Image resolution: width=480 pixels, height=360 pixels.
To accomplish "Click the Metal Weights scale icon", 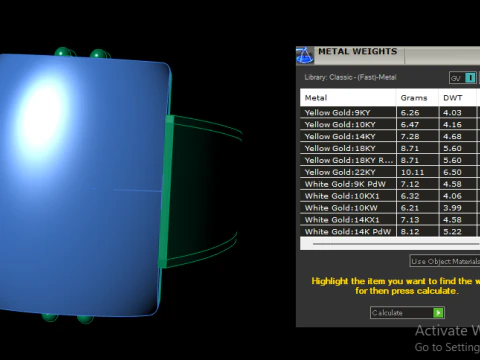I will point(305,55).
